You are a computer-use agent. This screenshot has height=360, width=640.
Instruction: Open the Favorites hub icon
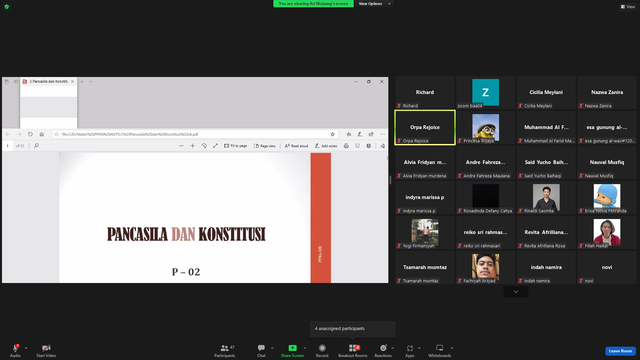[349, 134]
